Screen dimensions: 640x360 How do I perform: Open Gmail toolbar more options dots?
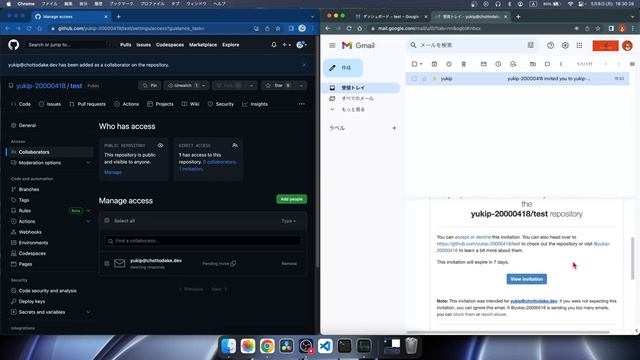click(x=561, y=64)
